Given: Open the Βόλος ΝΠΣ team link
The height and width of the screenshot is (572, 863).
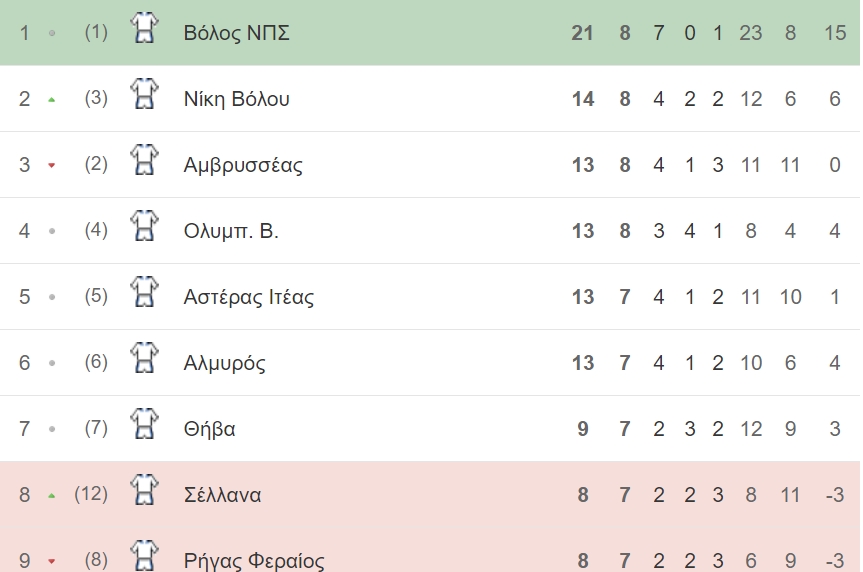Looking at the screenshot, I should (x=236, y=33).
